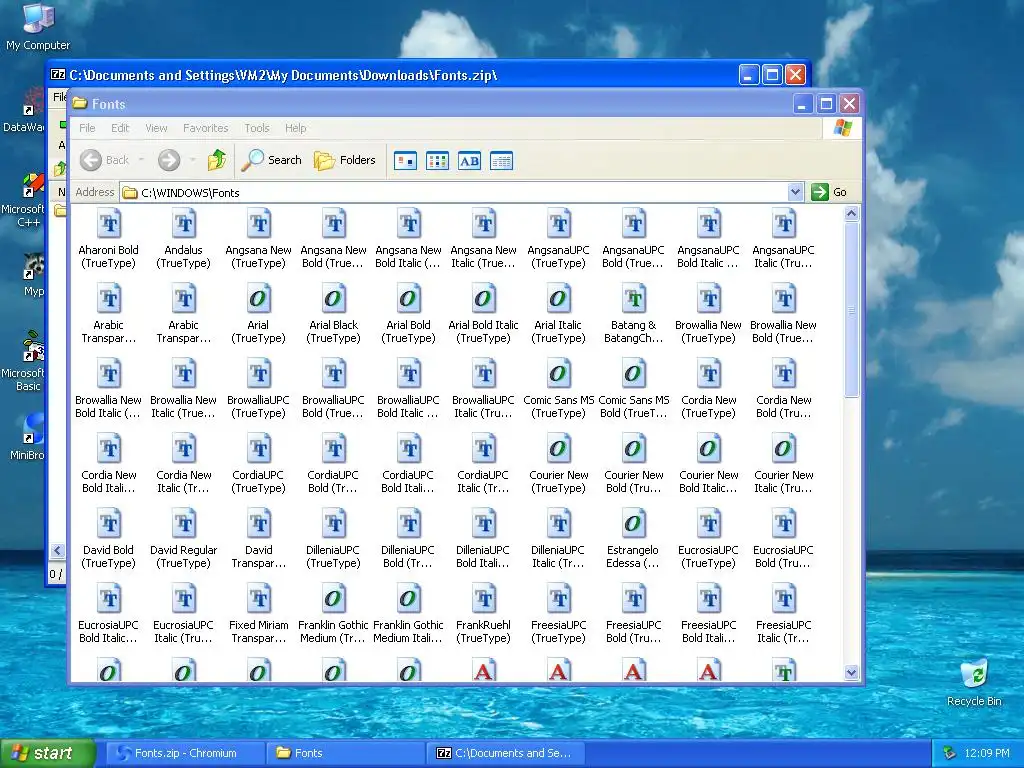Open the Windows Start menu
The height and width of the screenshot is (768, 1024).
tap(48, 753)
